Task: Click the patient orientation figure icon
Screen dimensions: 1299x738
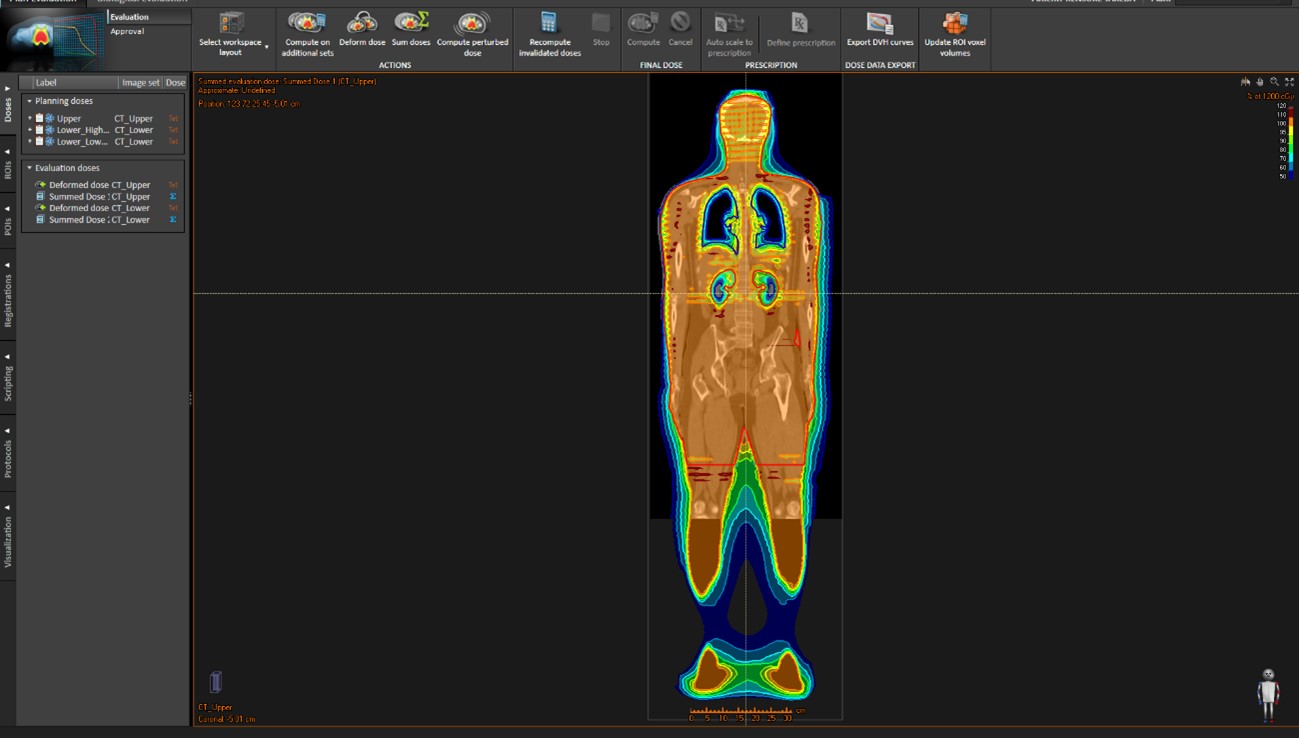Action: (x=1268, y=695)
